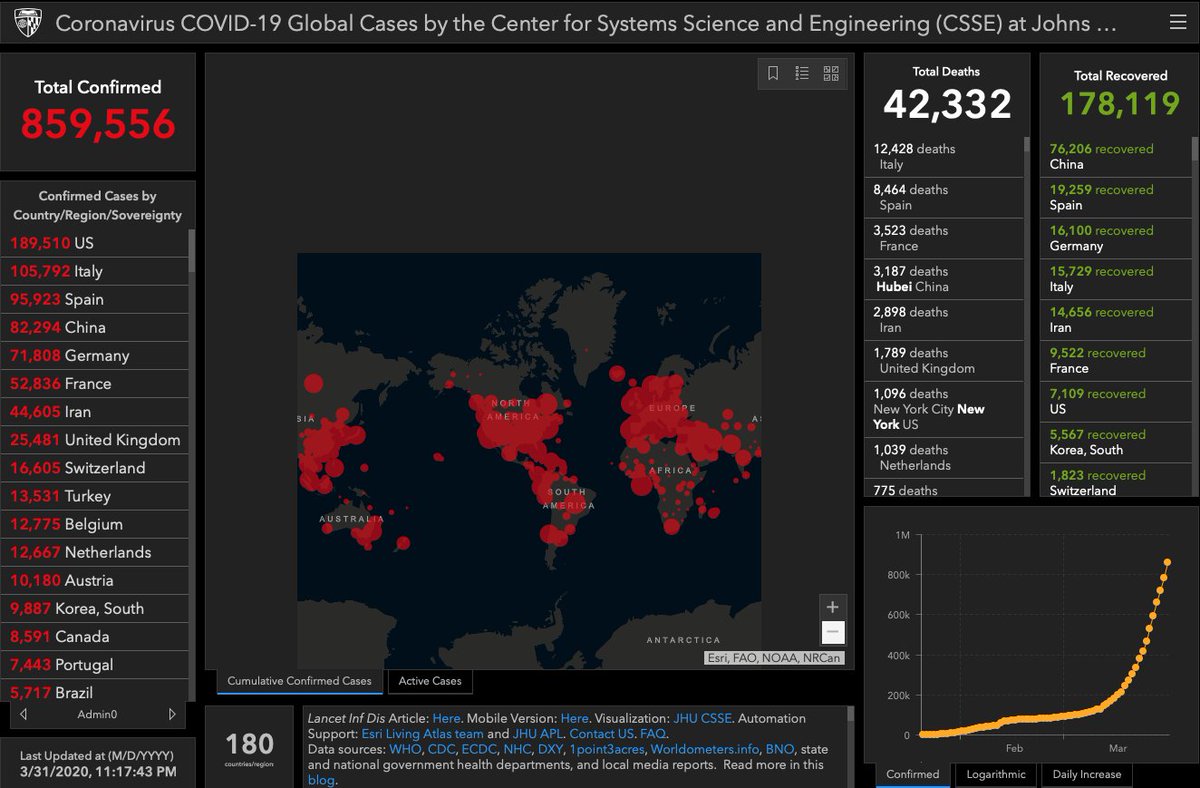
Task: Select New York City 1,096 deaths entry
Action: [x=944, y=409]
